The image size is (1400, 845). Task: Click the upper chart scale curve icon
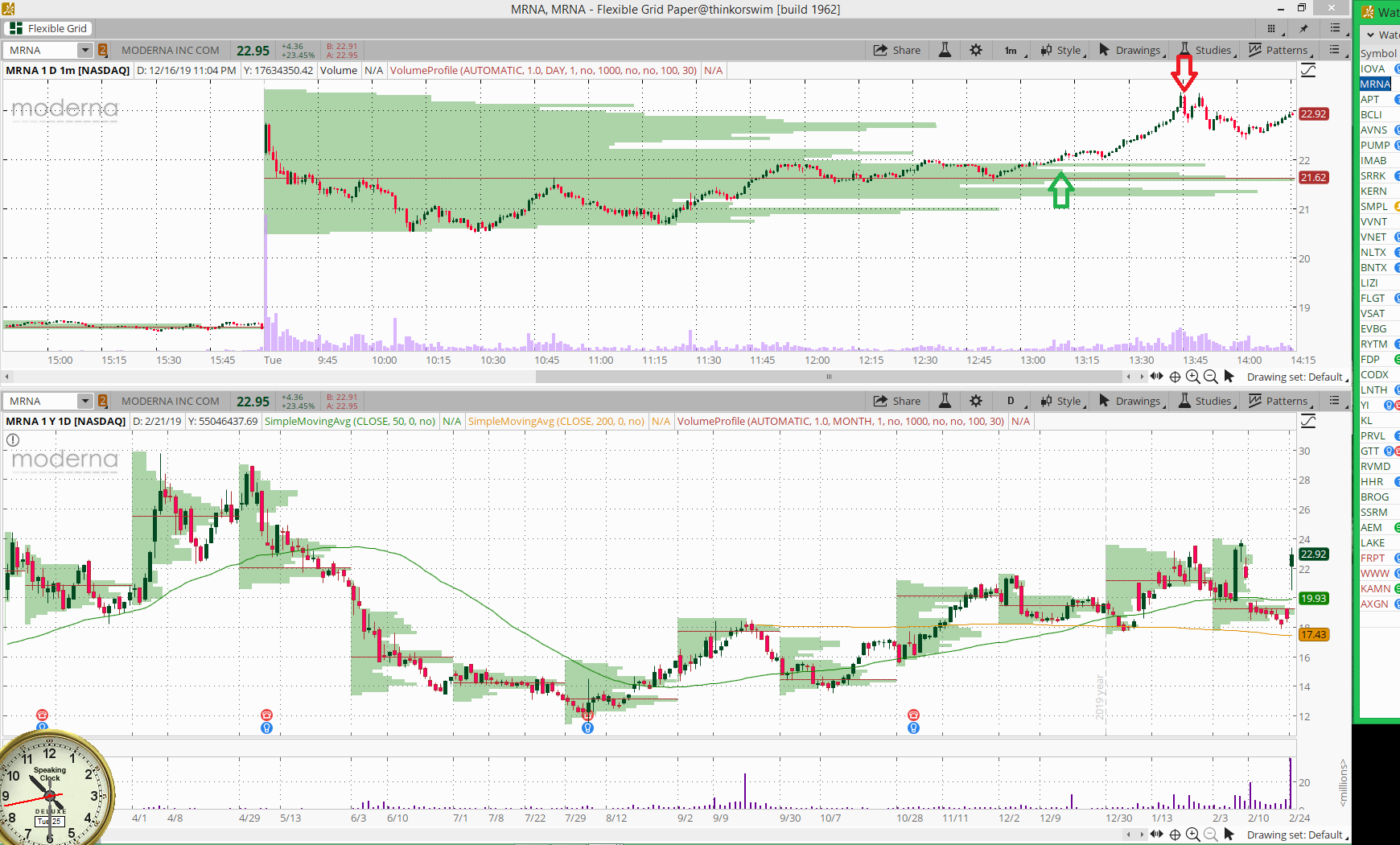click(x=1308, y=71)
